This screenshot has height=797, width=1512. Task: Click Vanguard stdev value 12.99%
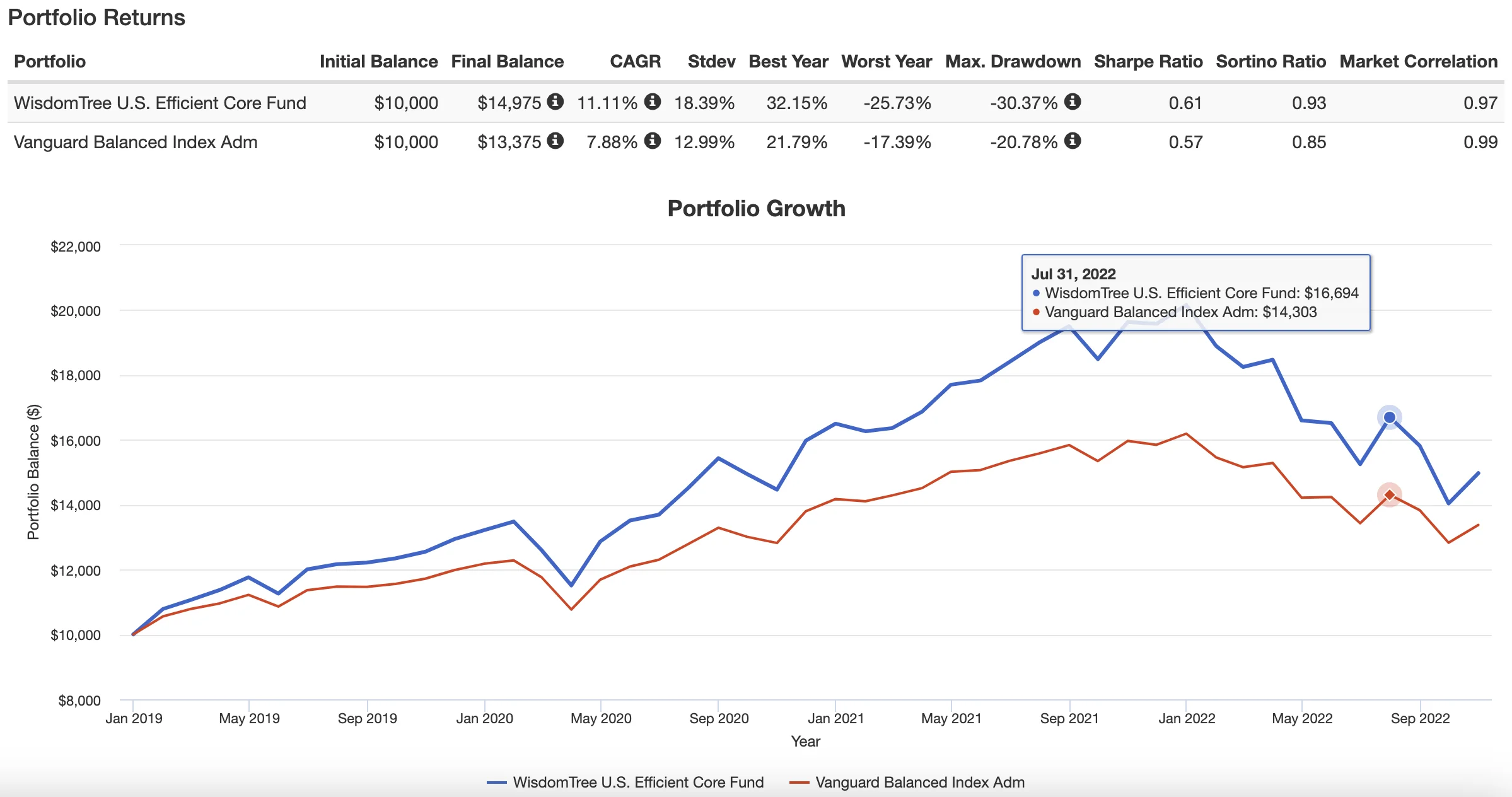pyautogui.click(x=704, y=142)
